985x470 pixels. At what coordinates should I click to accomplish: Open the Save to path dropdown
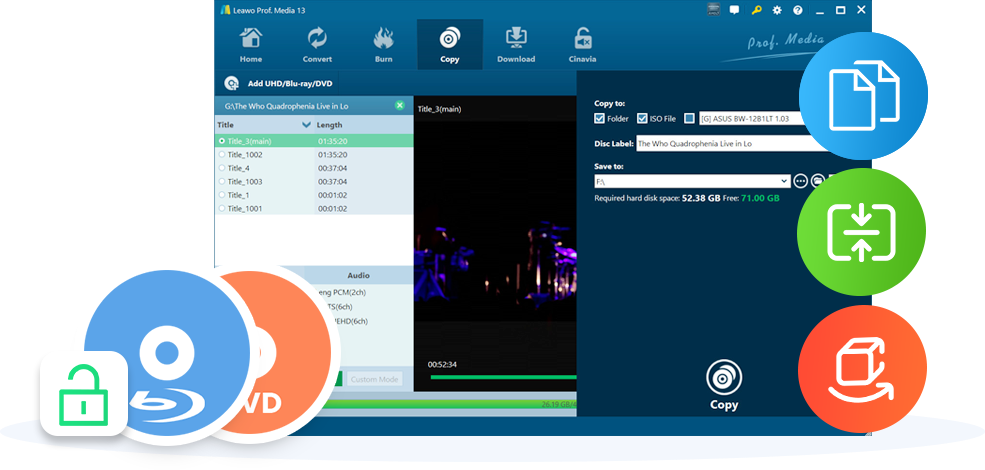click(x=784, y=181)
